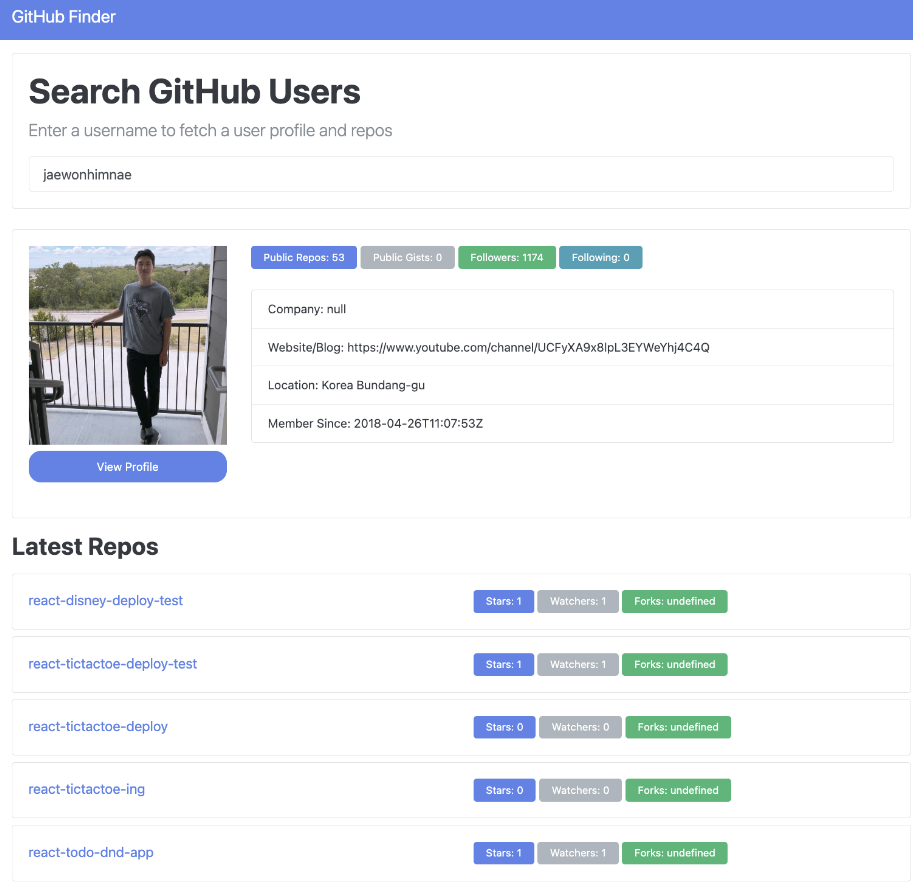Click the GitHub Finder navbar title
Image resolution: width=913 pixels, height=890 pixels.
pos(63,17)
